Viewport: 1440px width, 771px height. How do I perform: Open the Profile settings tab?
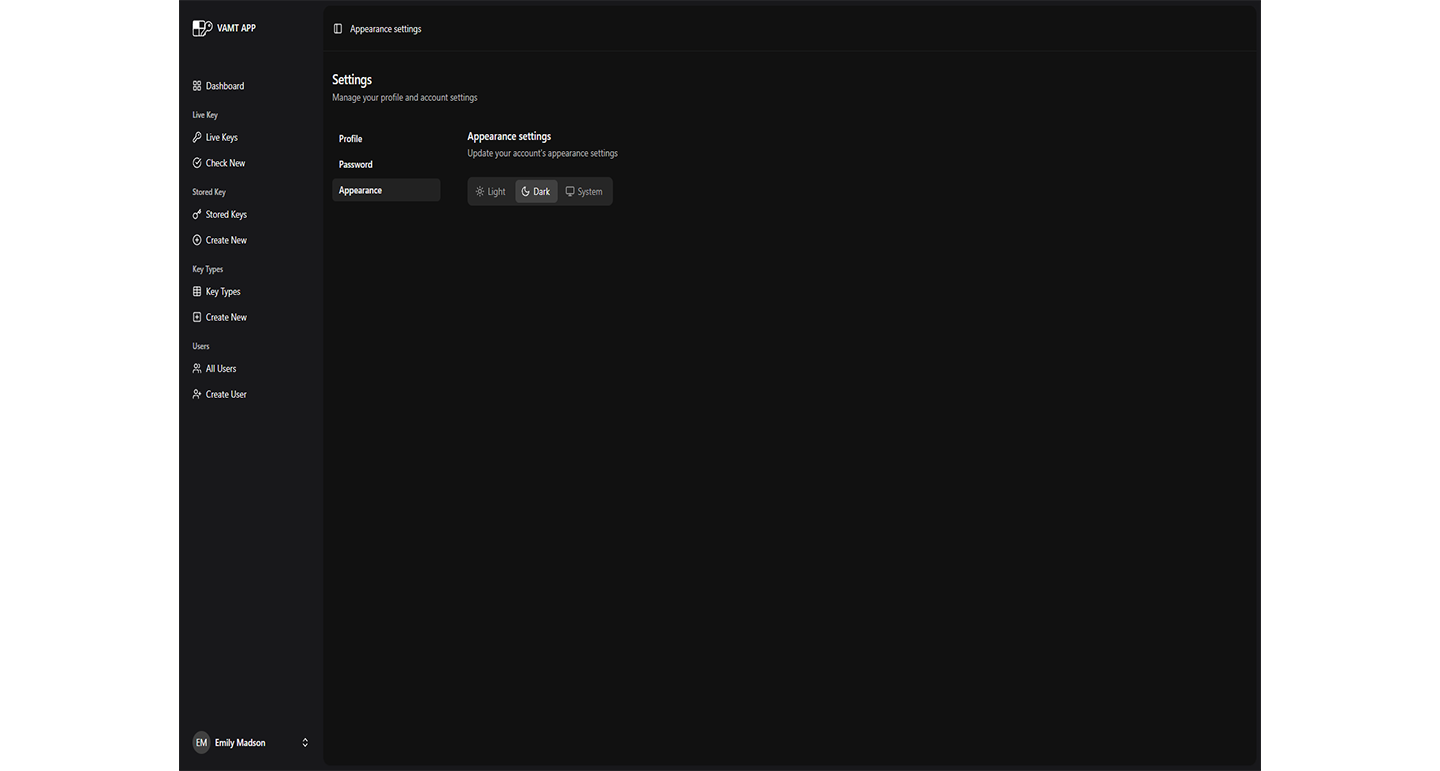(351, 139)
